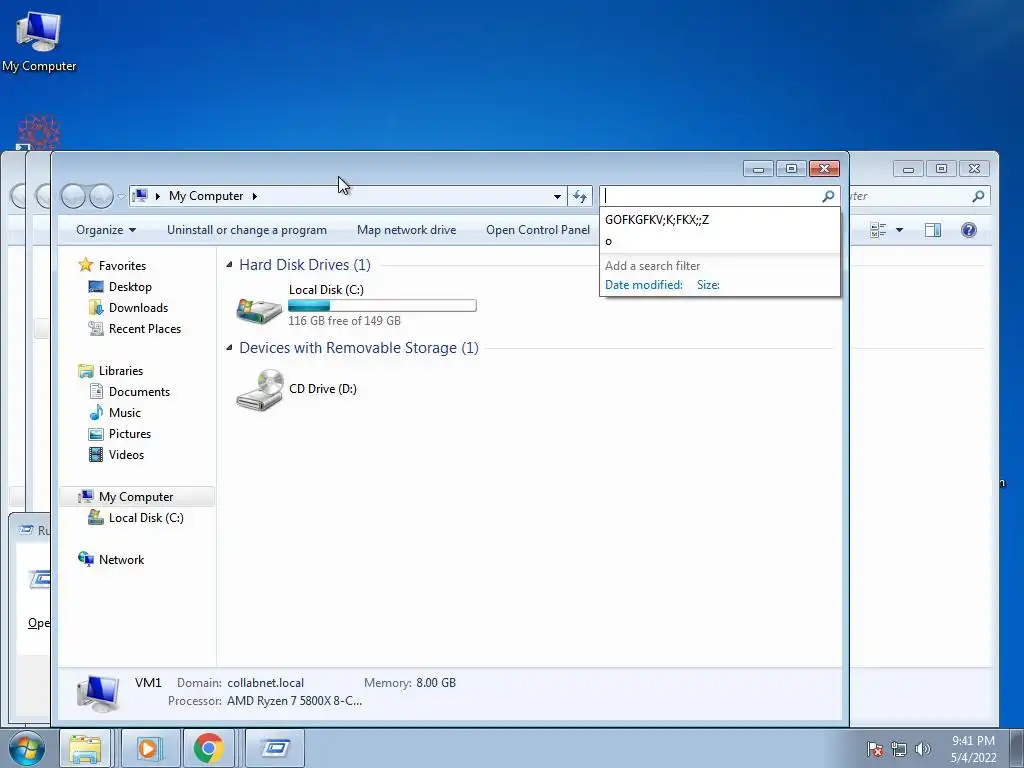Click Map network drive
This screenshot has width=1024, height=768.
point(406,230)
